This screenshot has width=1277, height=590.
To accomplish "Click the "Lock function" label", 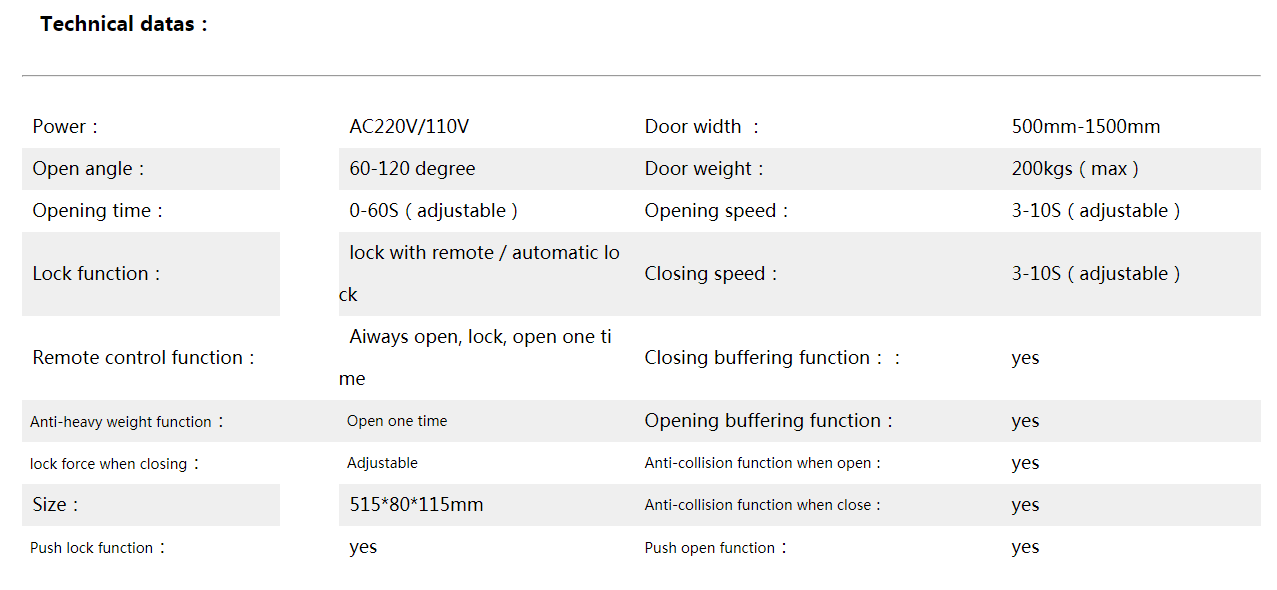I will (96, 274).
